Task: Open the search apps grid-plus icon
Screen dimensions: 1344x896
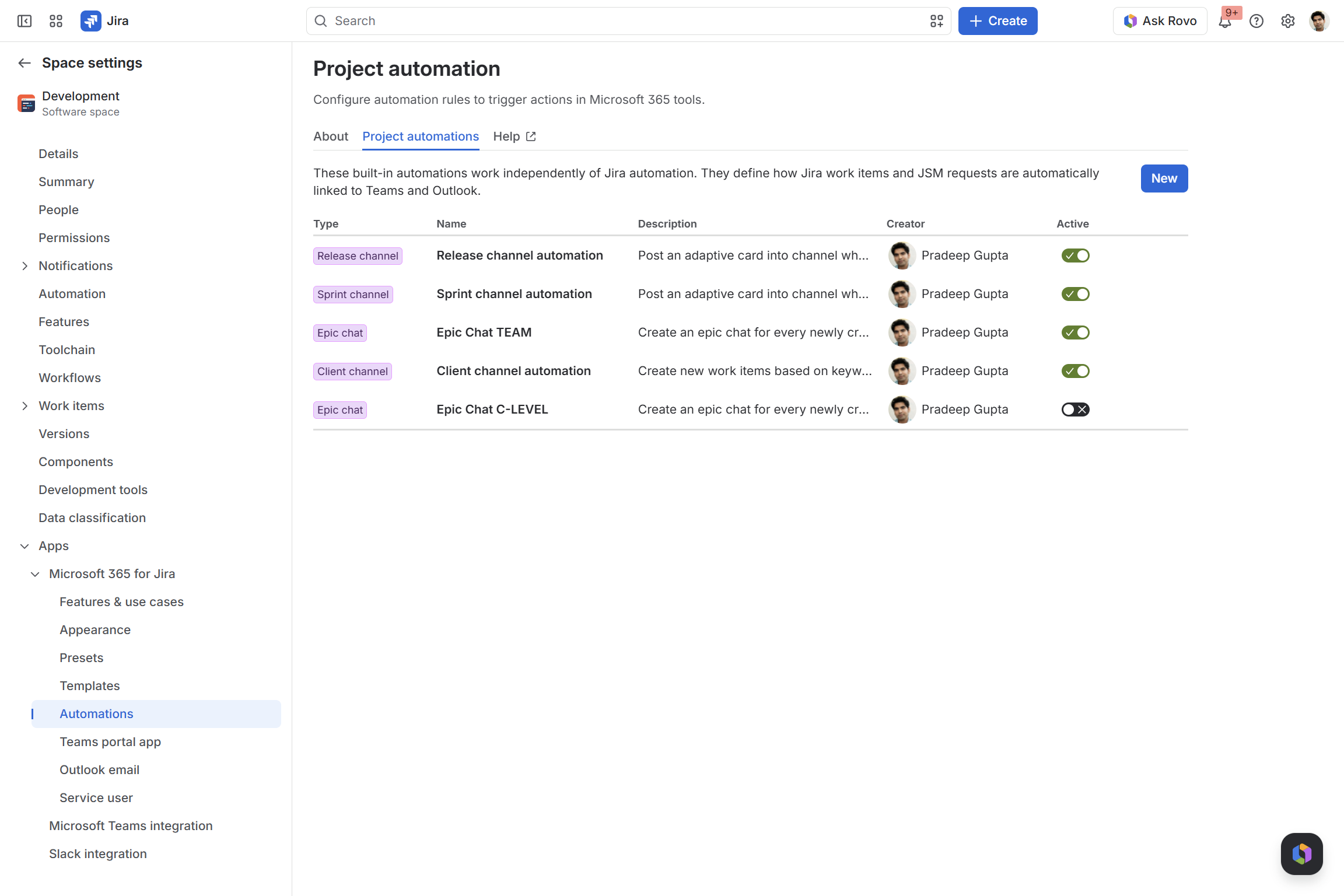Action: click(937, 21)
